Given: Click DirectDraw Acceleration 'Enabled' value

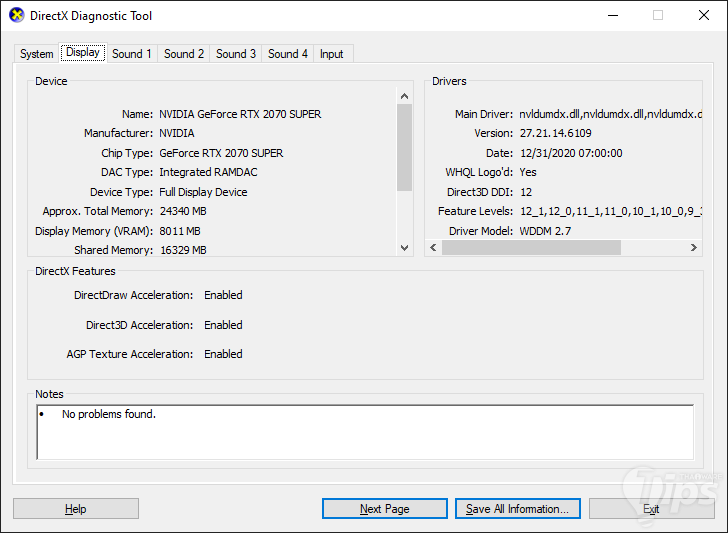Looking at the screenshot, I should click(x=223, y=295).
